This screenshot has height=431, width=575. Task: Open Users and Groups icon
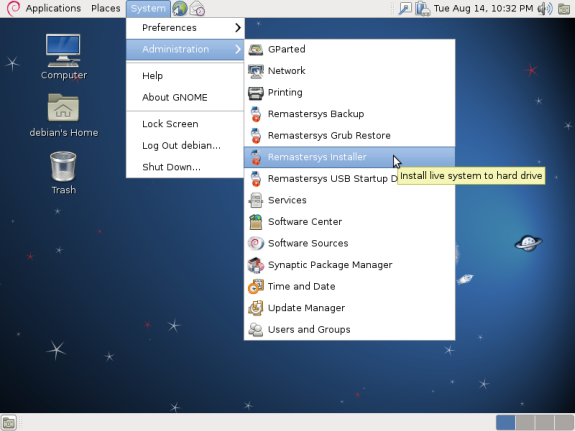point(256,329)
